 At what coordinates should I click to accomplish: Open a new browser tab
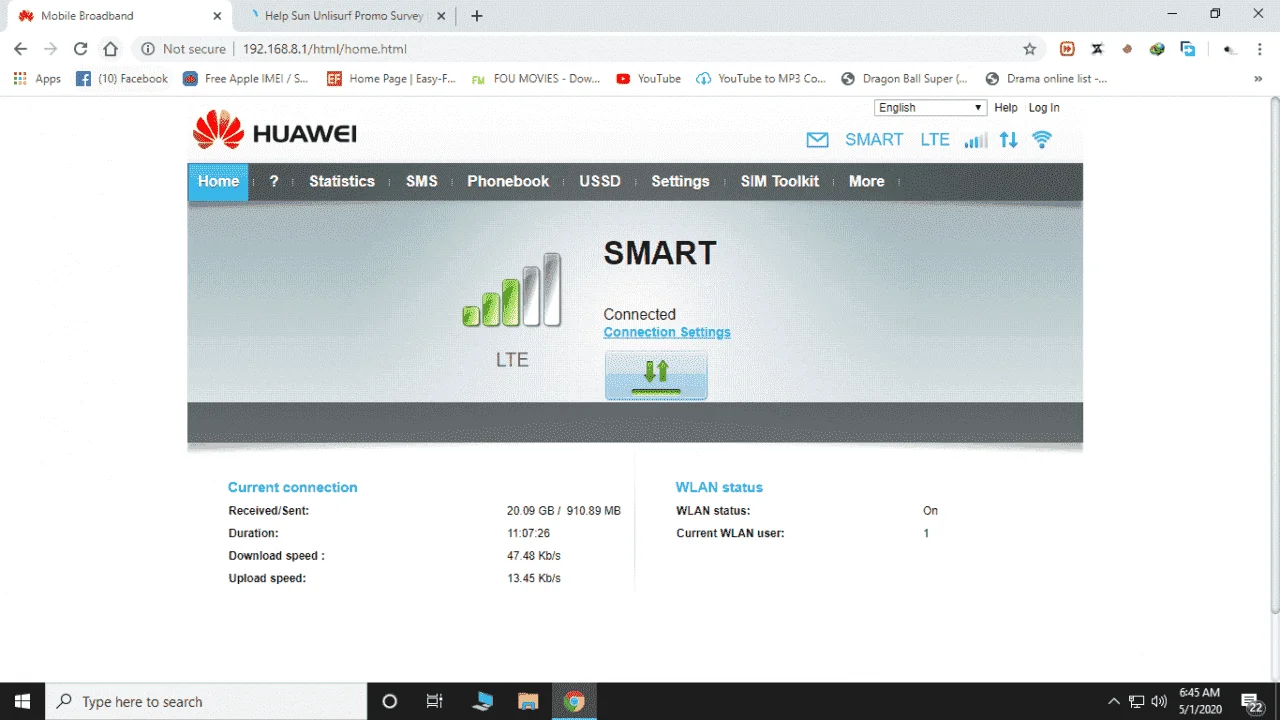point(477,16)
